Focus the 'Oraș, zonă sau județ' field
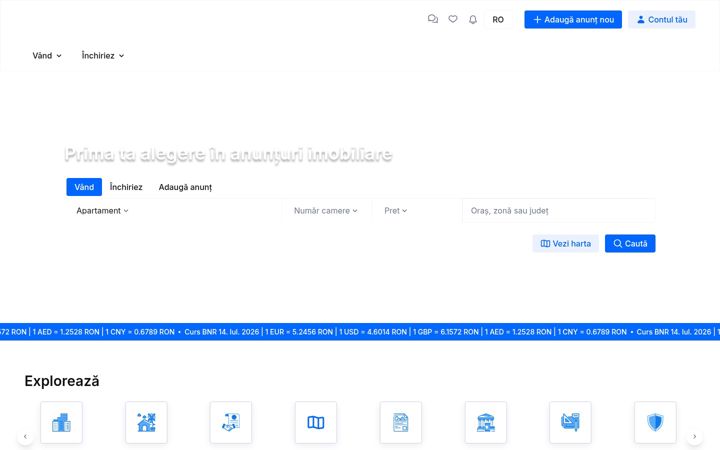The image size is (720, 450). [558, 211]
